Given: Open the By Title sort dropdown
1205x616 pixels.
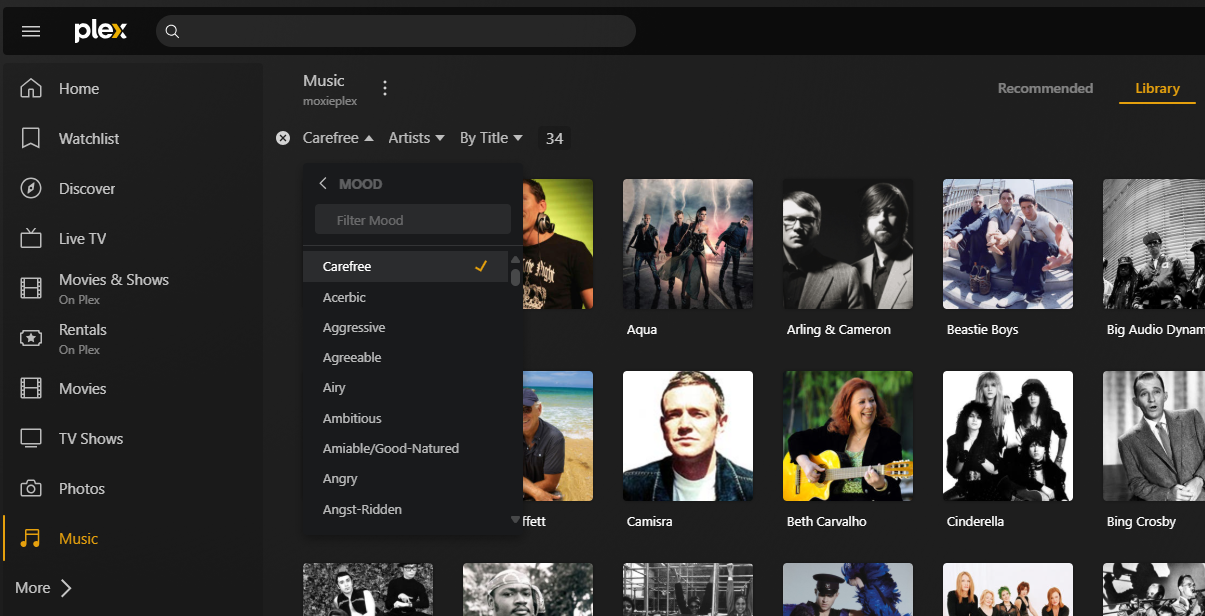Looking at the screenshot, I should [491, 138].
